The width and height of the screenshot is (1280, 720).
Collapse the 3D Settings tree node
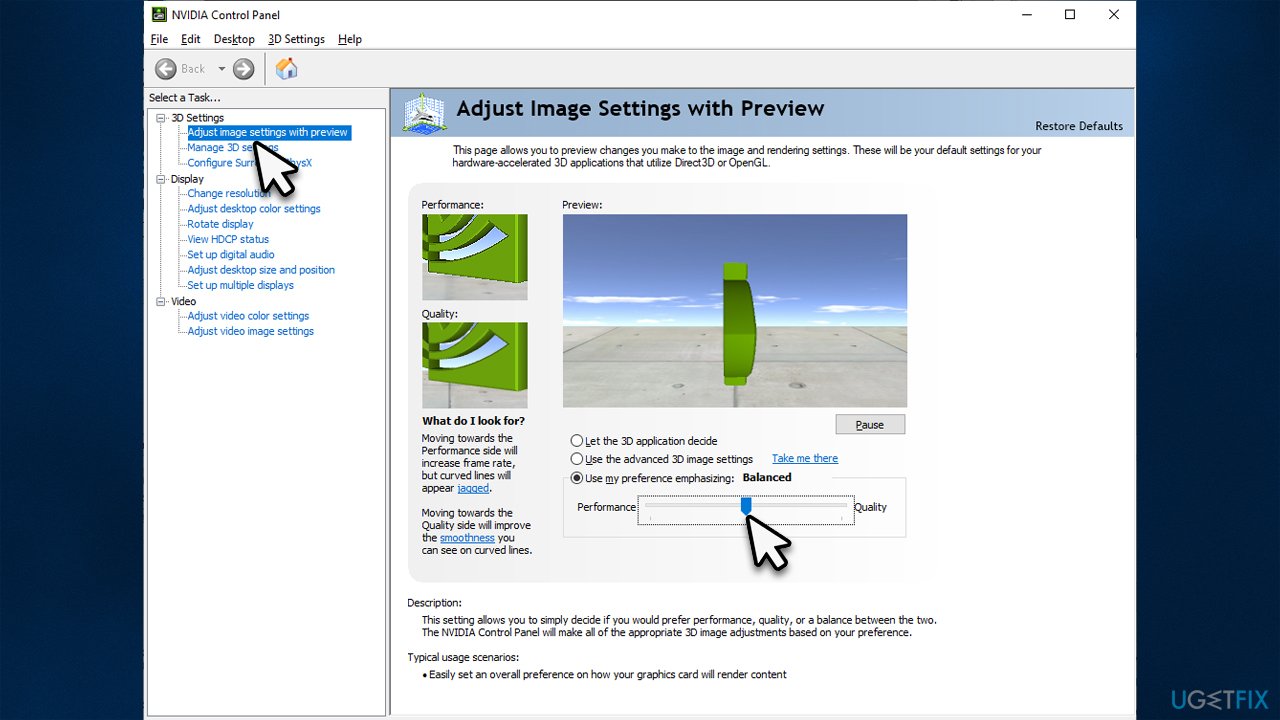161,118
